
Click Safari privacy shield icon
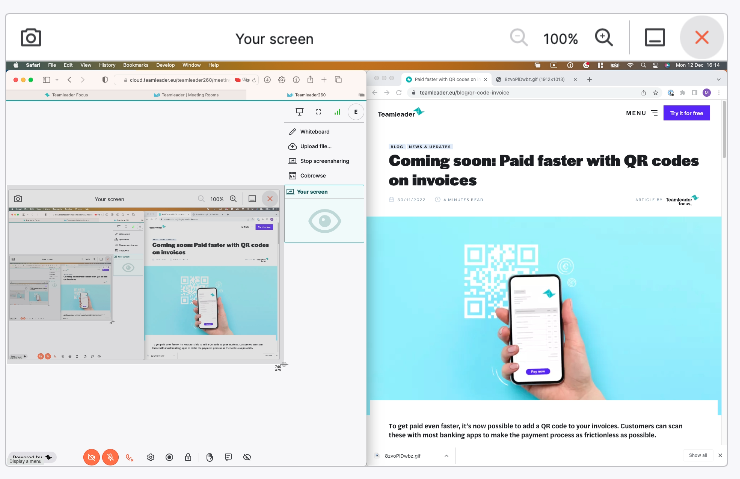pyautogui.click(x=105, y=80)
